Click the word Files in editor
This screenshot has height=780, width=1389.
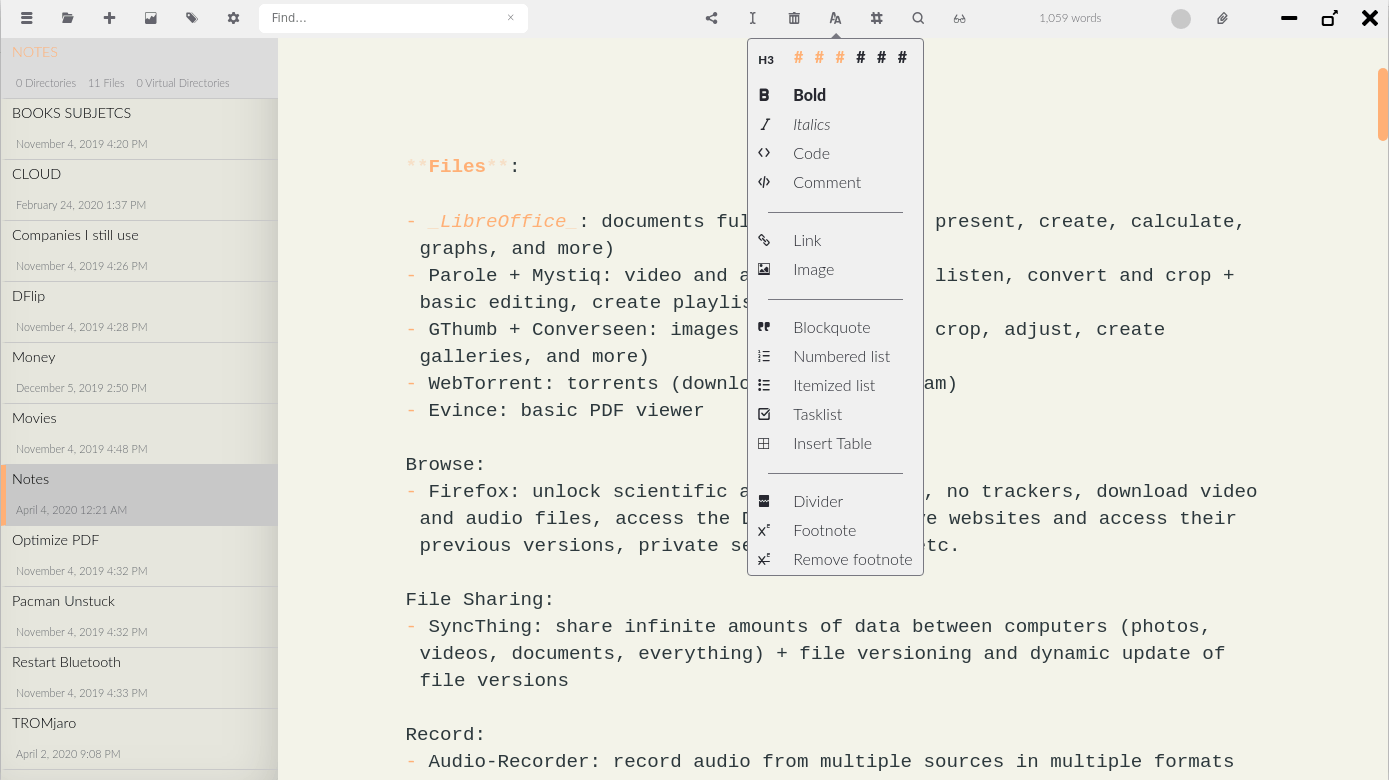click(x=457, y=167)
